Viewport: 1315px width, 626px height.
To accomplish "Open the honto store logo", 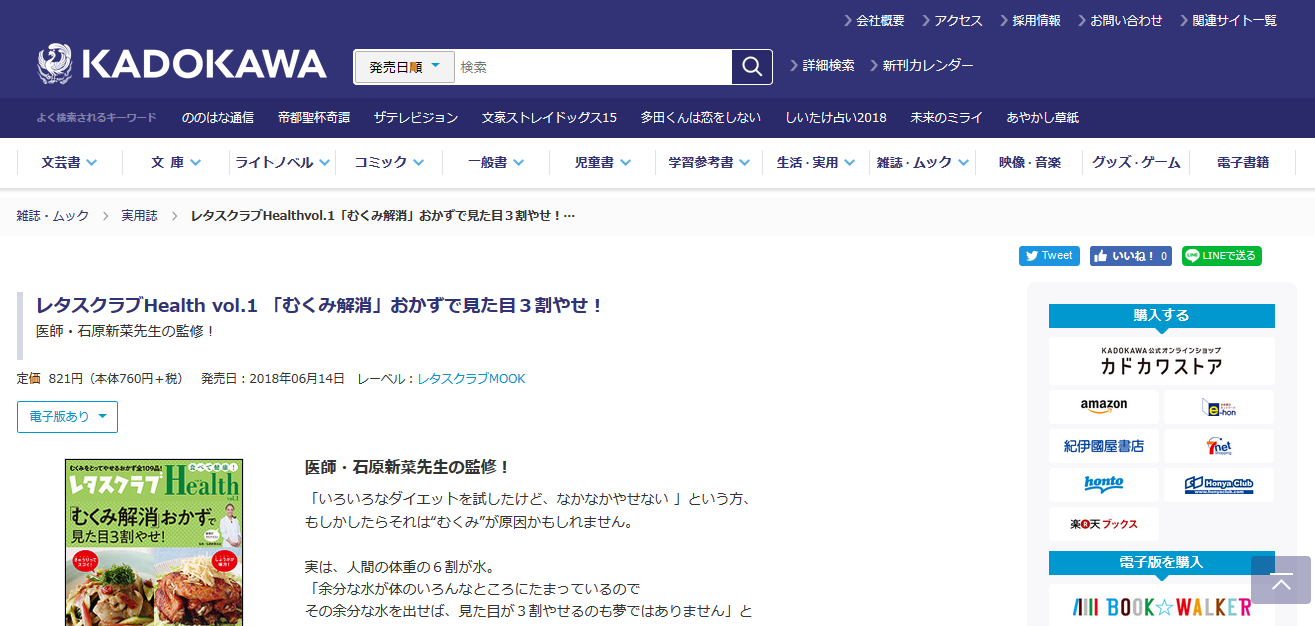I will [1104, 485].
